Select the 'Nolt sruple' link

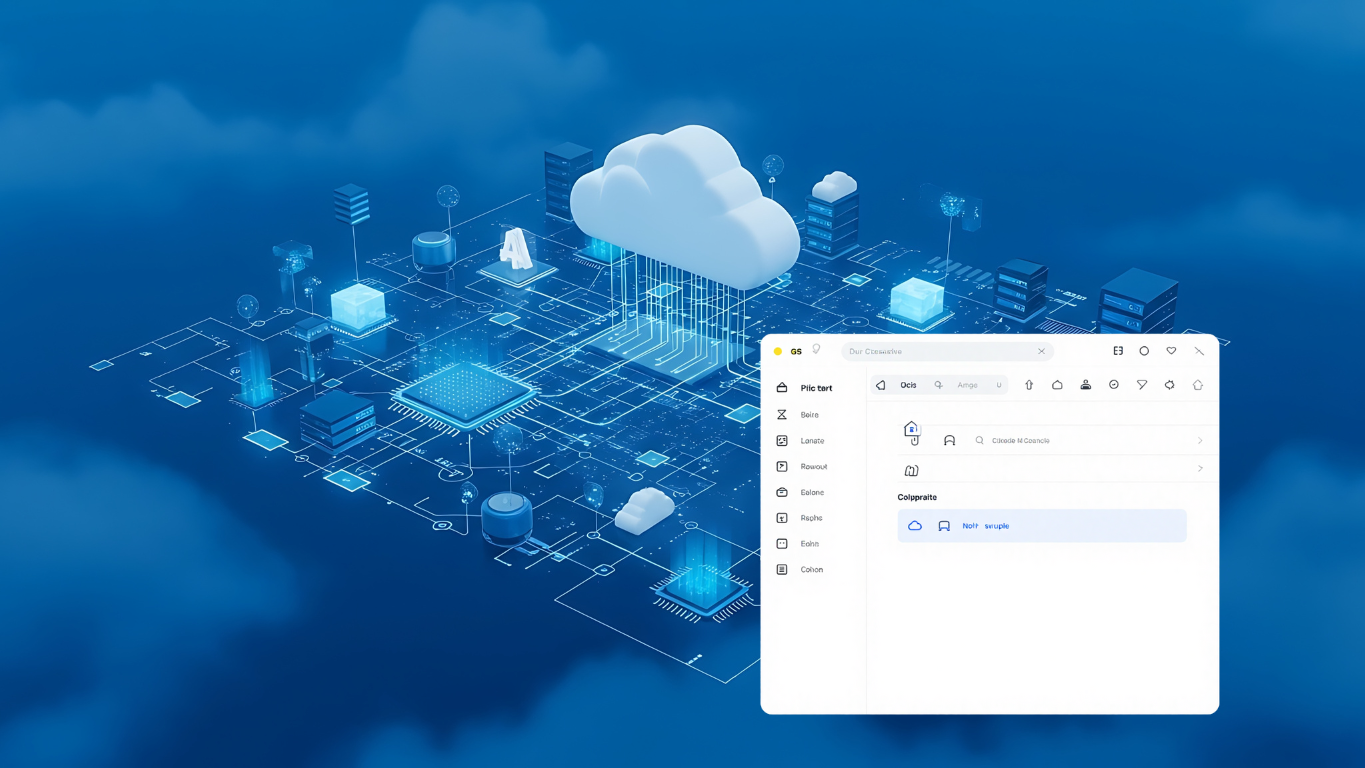click(x=986, y=526)
